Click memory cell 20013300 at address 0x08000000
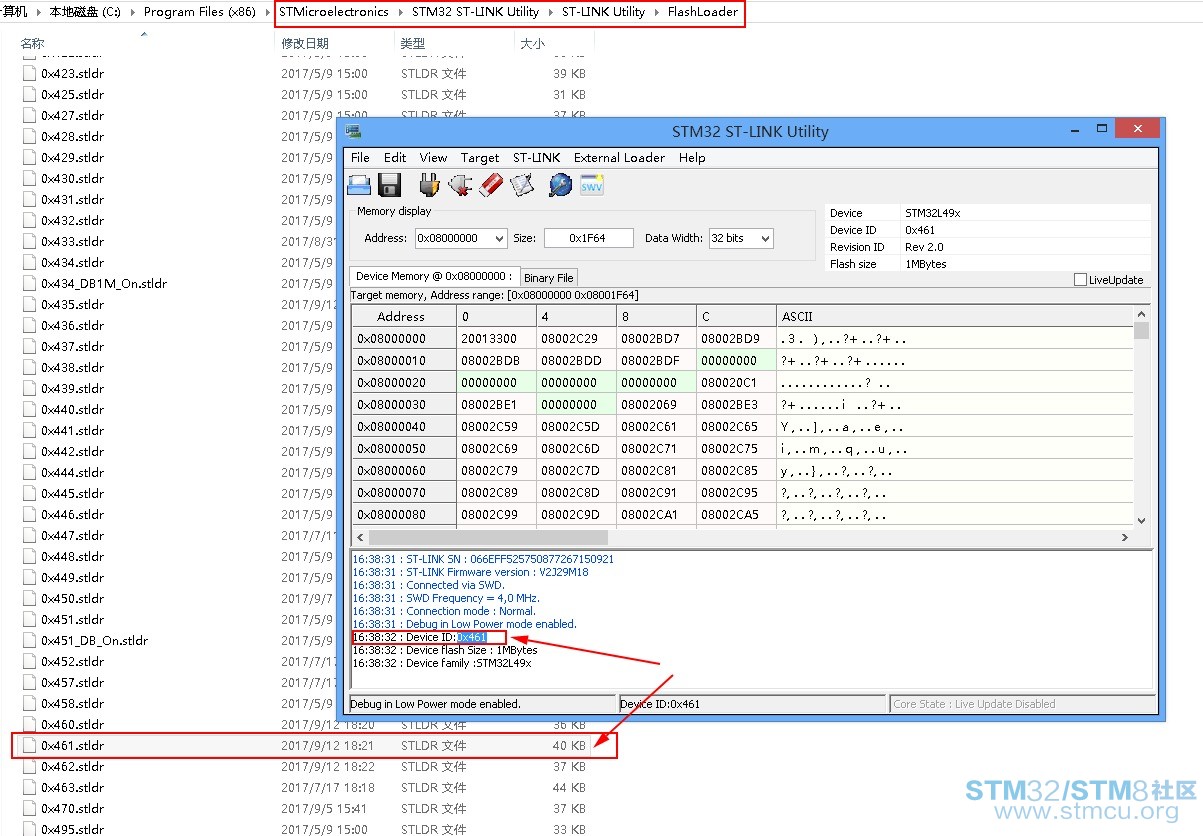Screen dimensions: 1203x836 tap(497, 339)
